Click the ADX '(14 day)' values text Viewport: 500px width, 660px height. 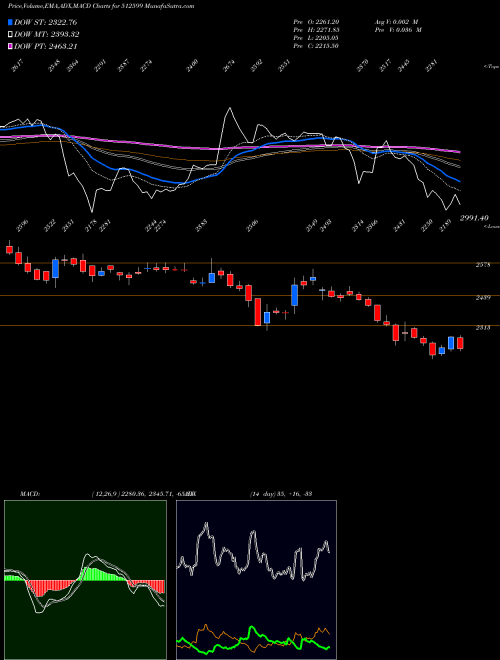(x=281, y=494)
